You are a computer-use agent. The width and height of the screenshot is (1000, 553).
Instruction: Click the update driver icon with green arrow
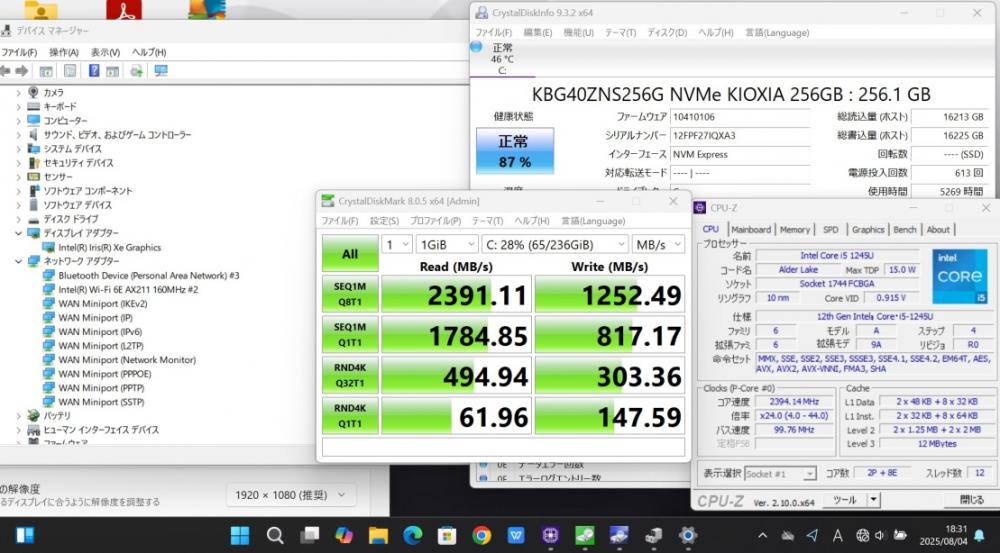[x=136, y=71]
